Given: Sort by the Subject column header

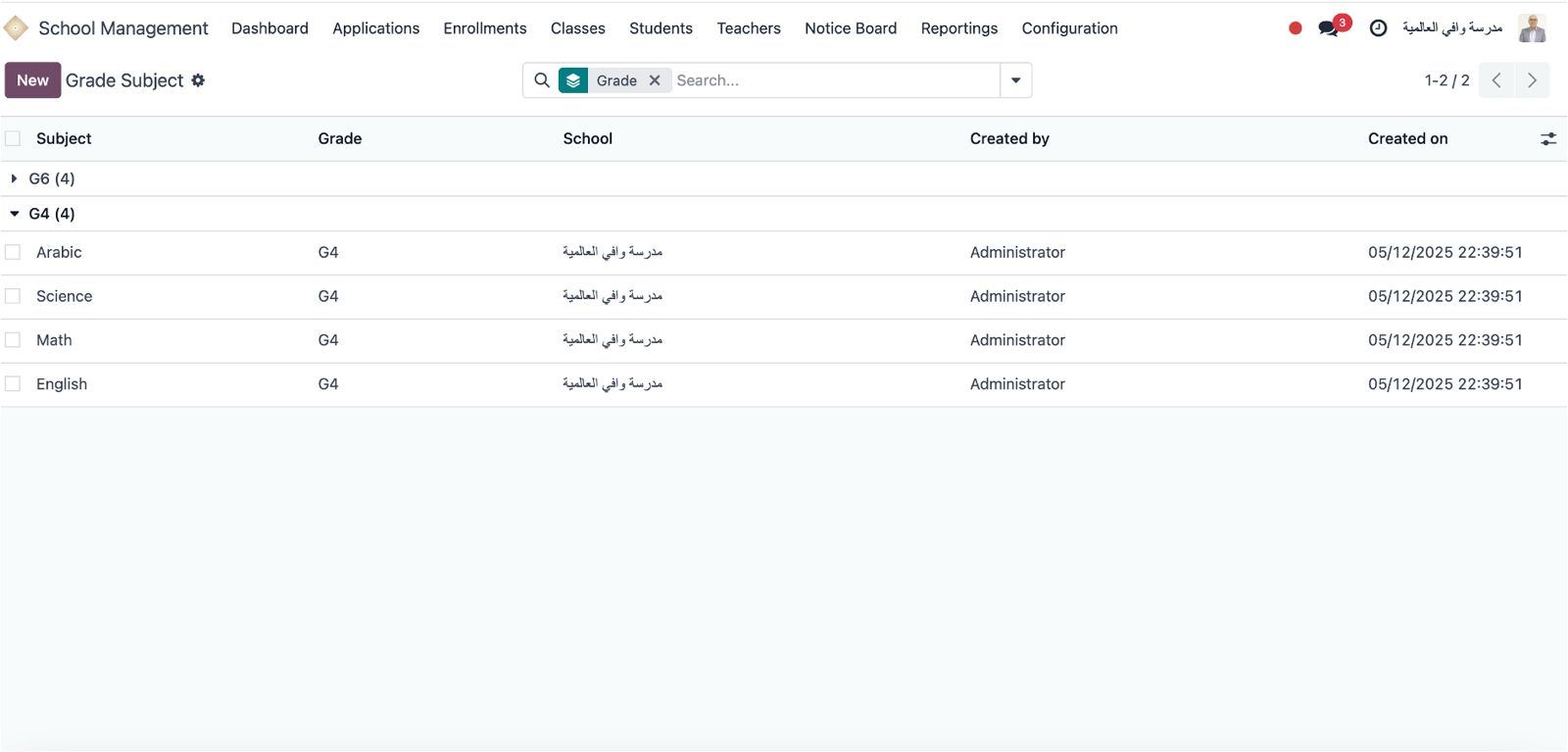Looking at the screenshot, I should pos(64,139).
